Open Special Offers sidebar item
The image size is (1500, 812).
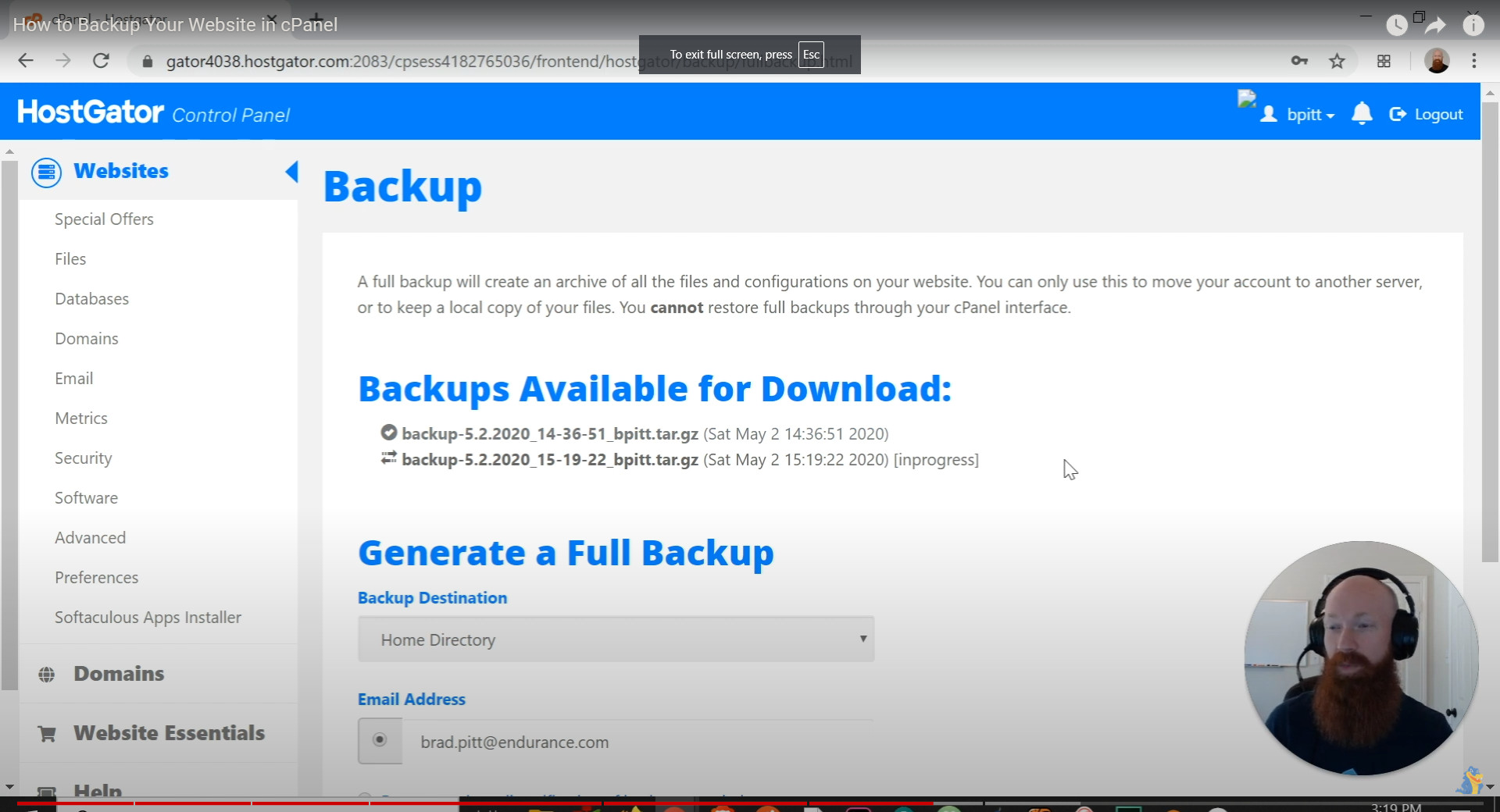coord(104,219)
